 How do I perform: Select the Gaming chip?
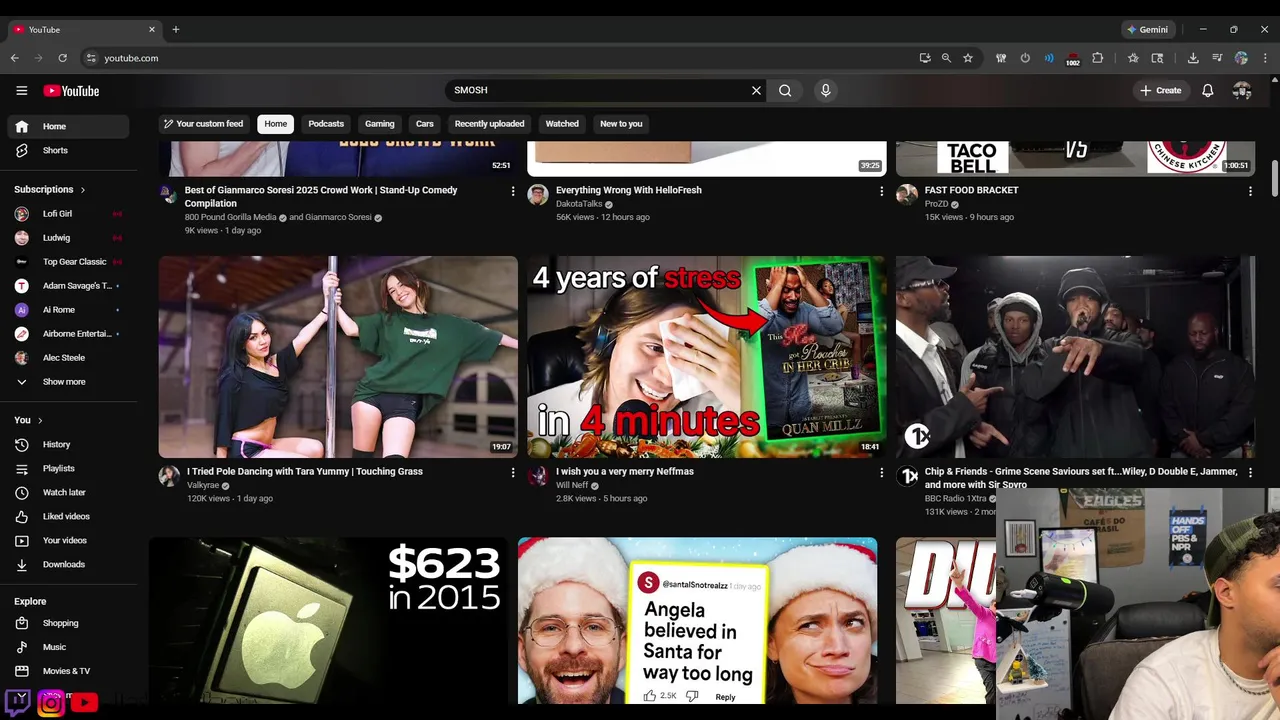pyautogui.click(x=380, y=124)
